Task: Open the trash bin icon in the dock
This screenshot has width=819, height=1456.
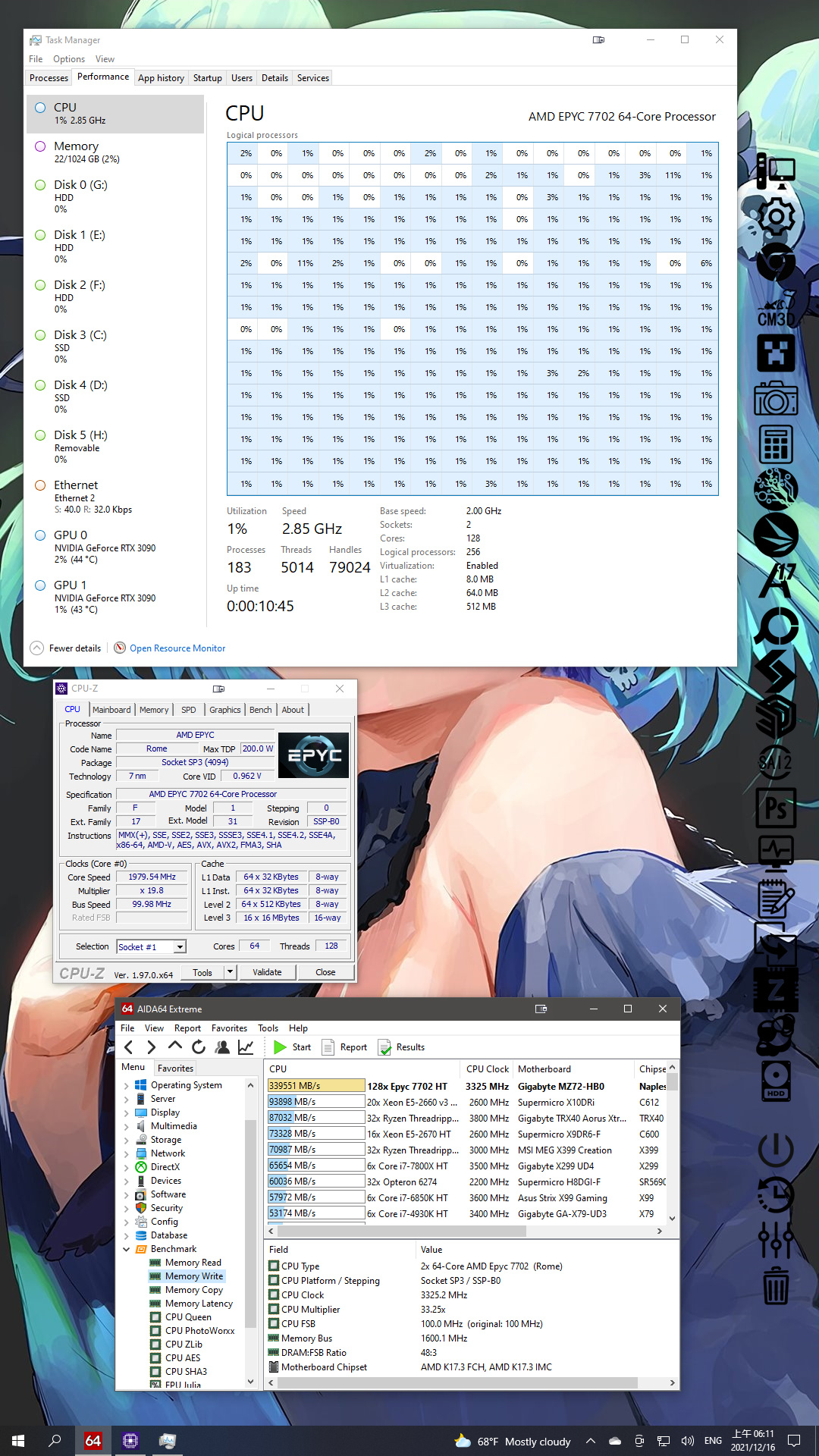Action: coord(776,1285)
